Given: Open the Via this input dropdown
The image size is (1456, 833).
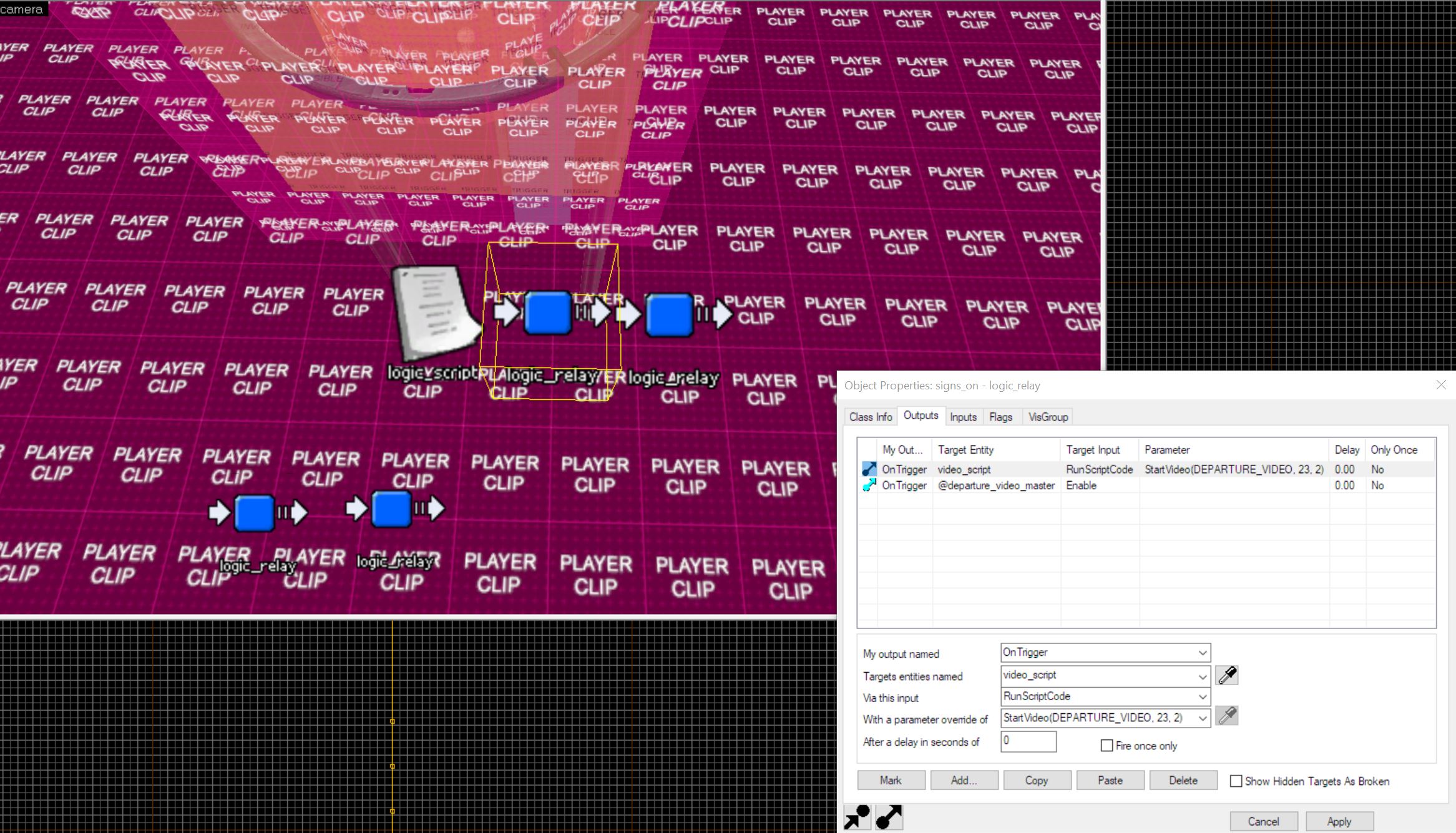Looking at the screenshot, I should point(1202,696).
